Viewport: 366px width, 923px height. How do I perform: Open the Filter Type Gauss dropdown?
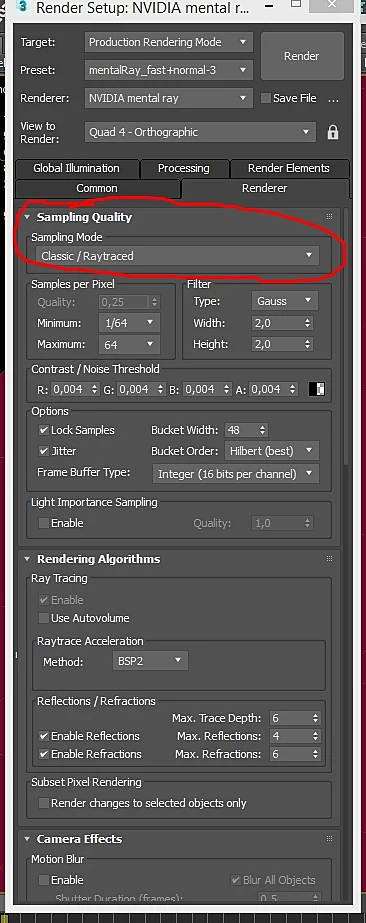coord(285,301)
